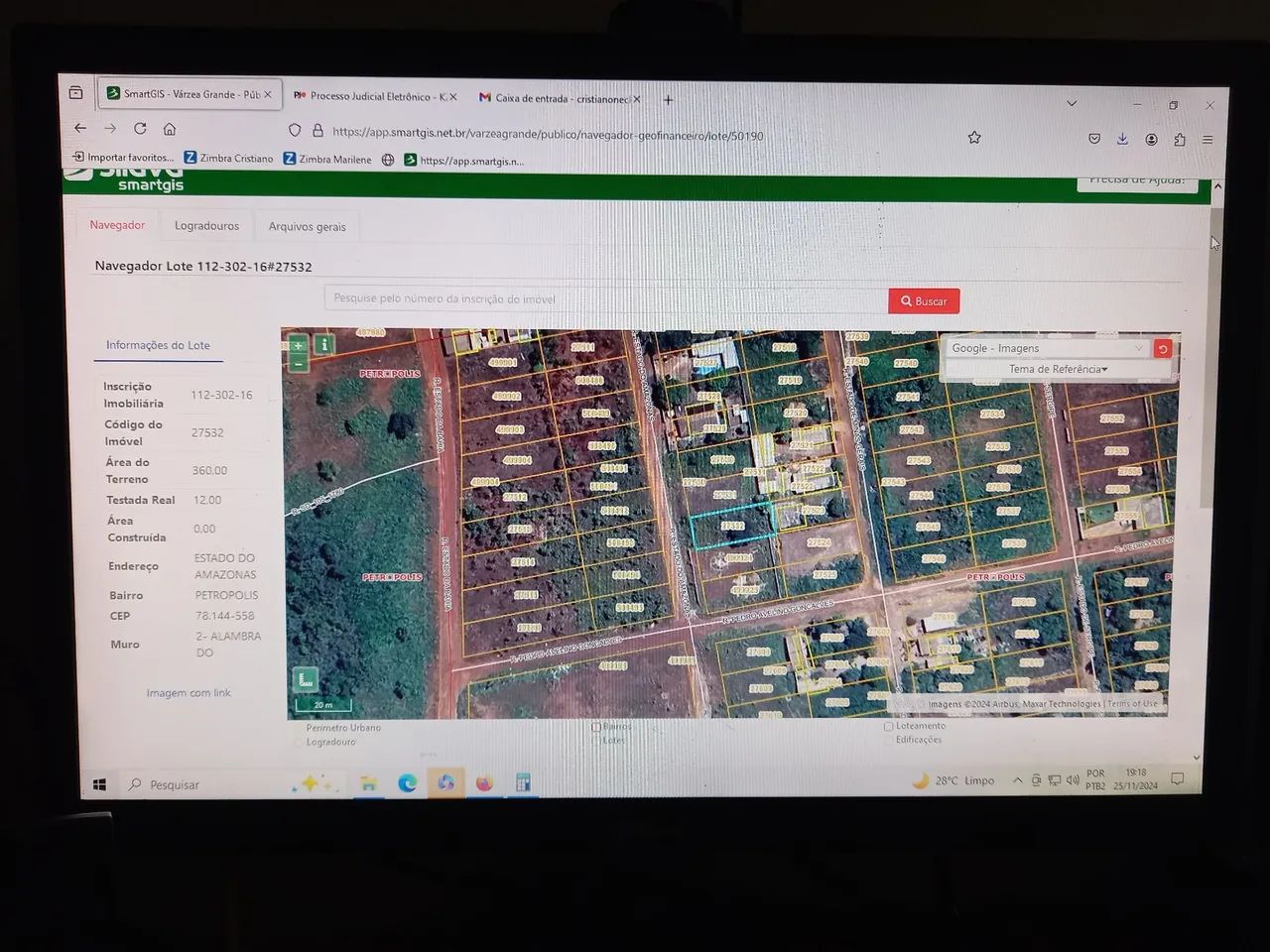Open Firefox from the taskbar

tap(484, 783)
